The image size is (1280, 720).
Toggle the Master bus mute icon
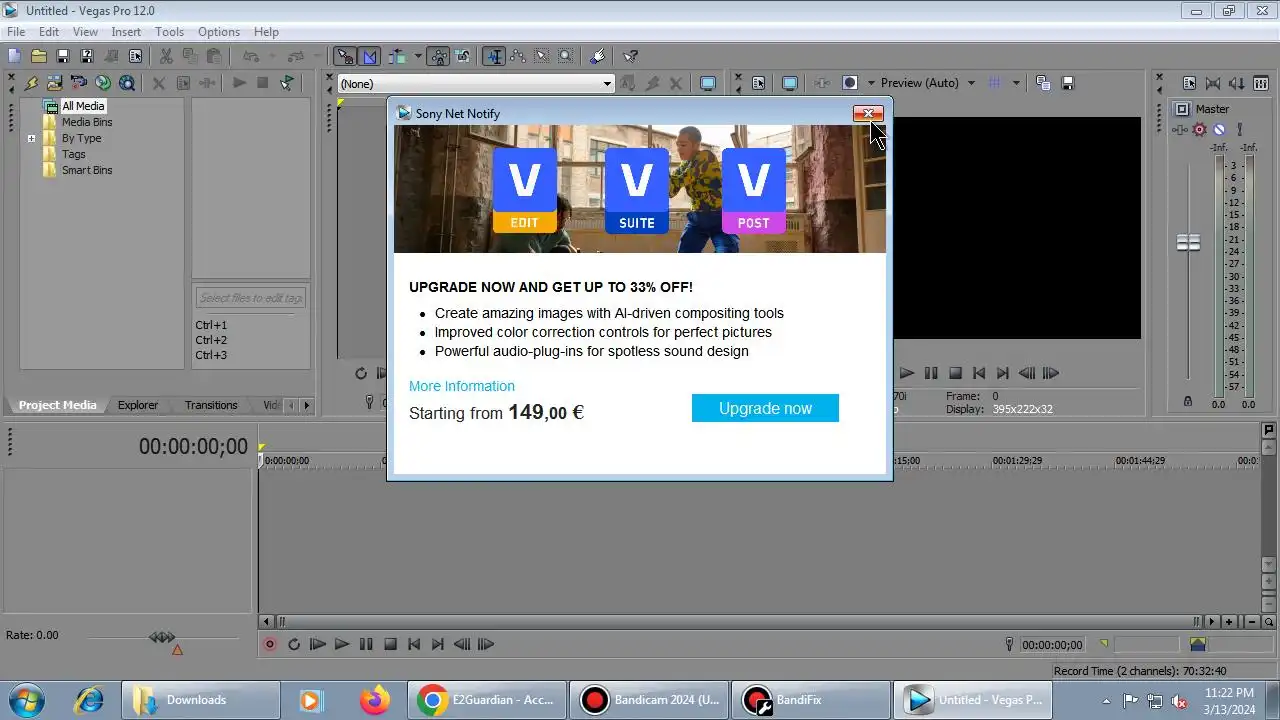1219,130
